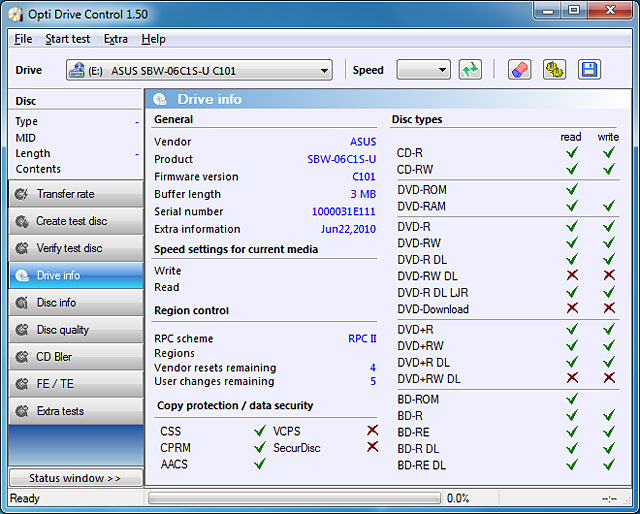Viewport: 640px width, 514px height.
Task: Click the buffer length 3 MB
Action: [363, 194]
